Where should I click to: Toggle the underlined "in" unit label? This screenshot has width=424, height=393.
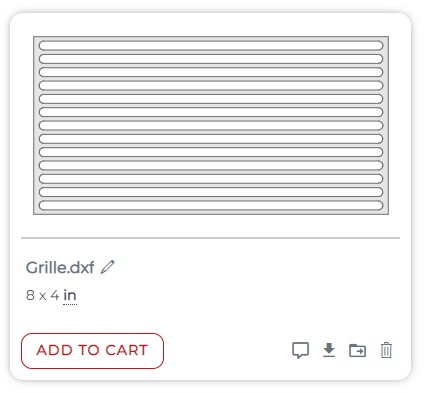pyautogui.click(x=70, y=295)
